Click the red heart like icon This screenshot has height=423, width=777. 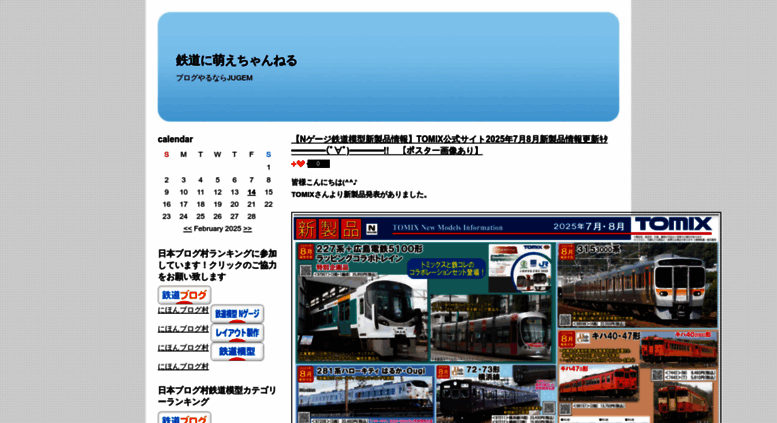tap(298, 164)
